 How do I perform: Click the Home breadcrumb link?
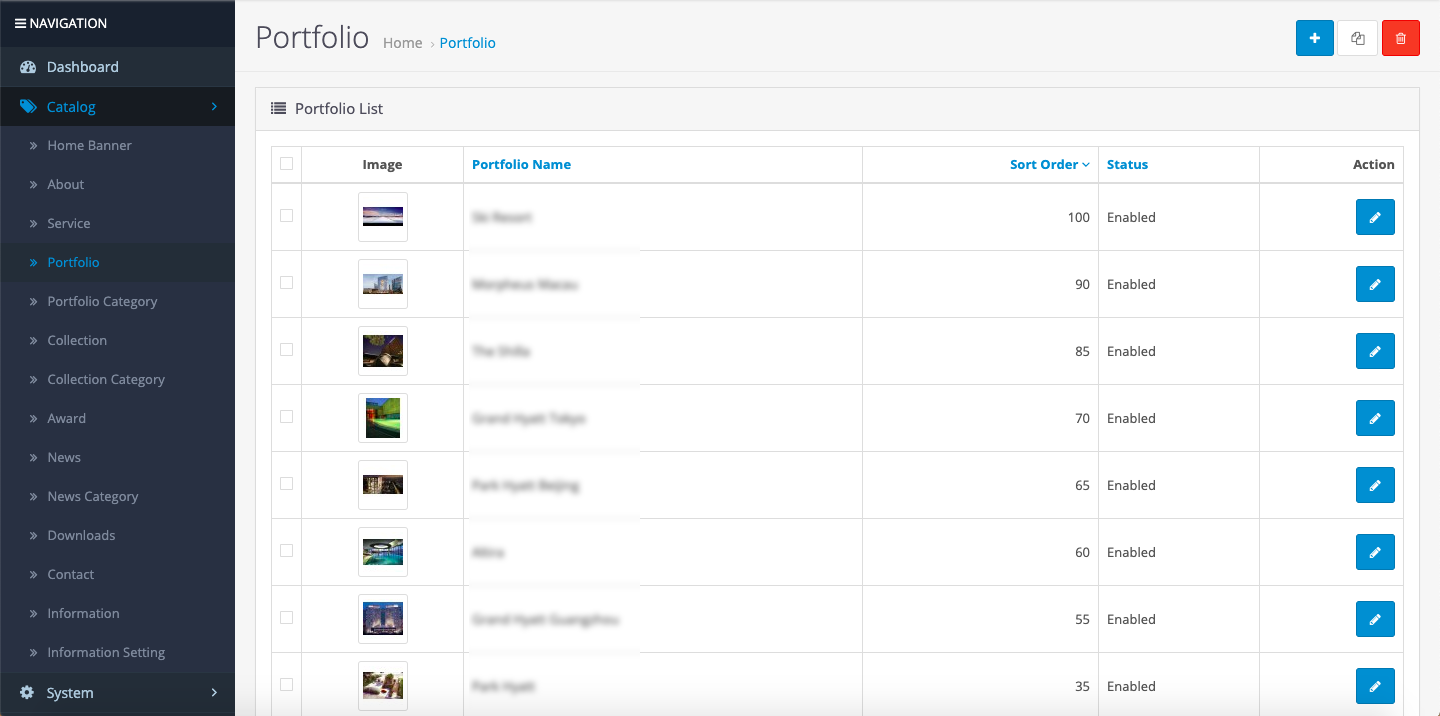(402, 43)
